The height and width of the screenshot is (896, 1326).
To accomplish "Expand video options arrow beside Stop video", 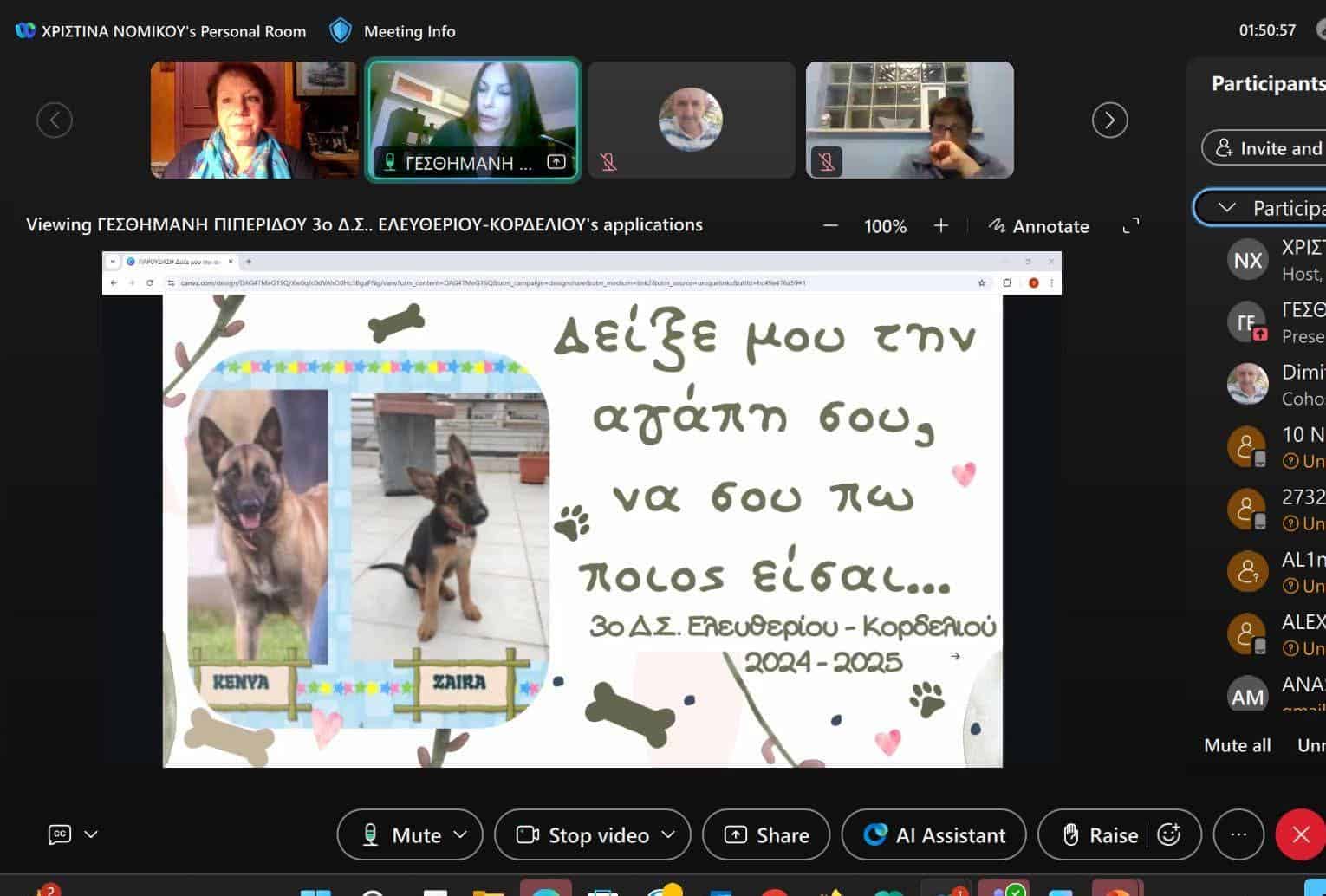I will [668, 834].
